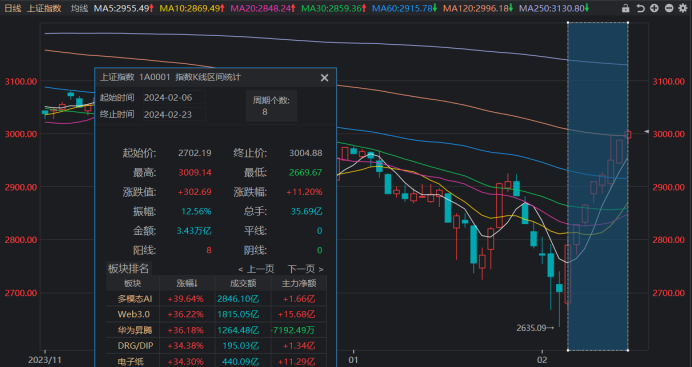The width and height of the screenshot is (692, 367).
Task: Open chart settings gear icon
Action: [683, 8]
